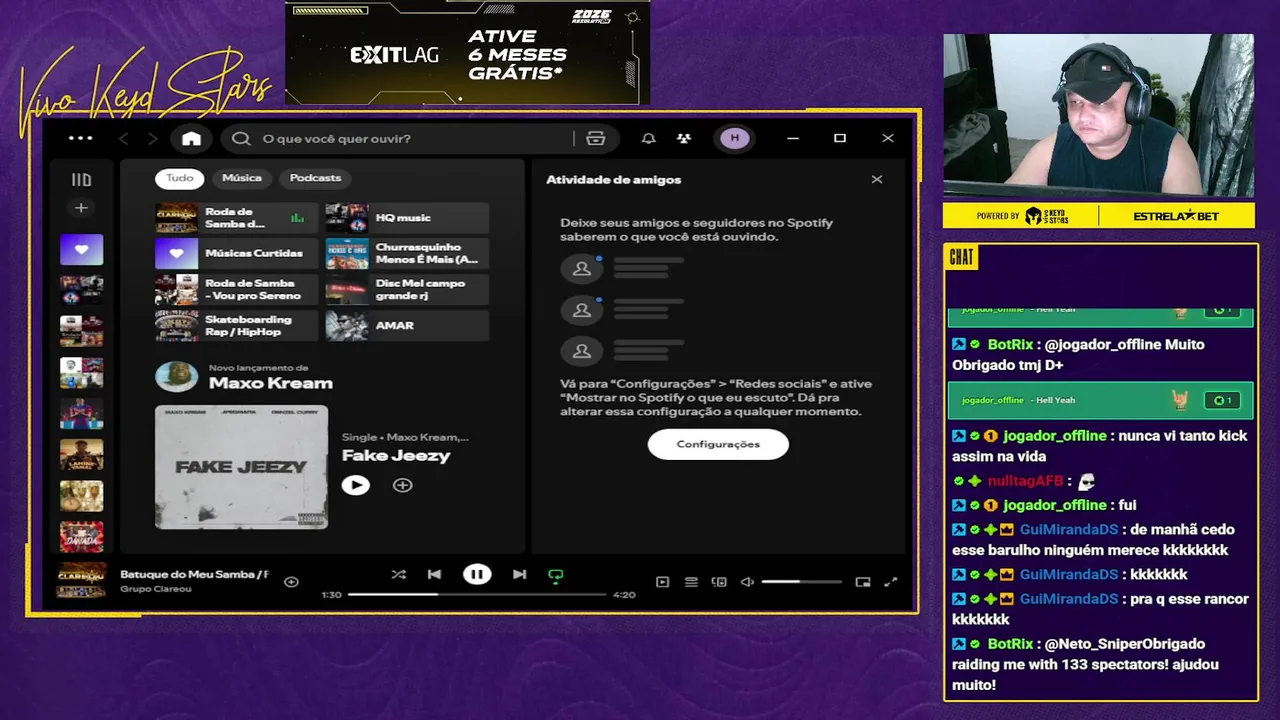Viewport: 1280px width, 720px height.
Task: Select the 'Podcasts' filter chip
Action: pos(315,178)
